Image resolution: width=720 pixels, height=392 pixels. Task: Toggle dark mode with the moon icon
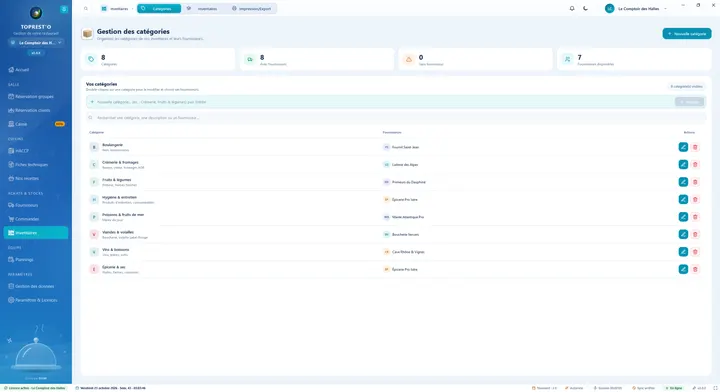585,8
